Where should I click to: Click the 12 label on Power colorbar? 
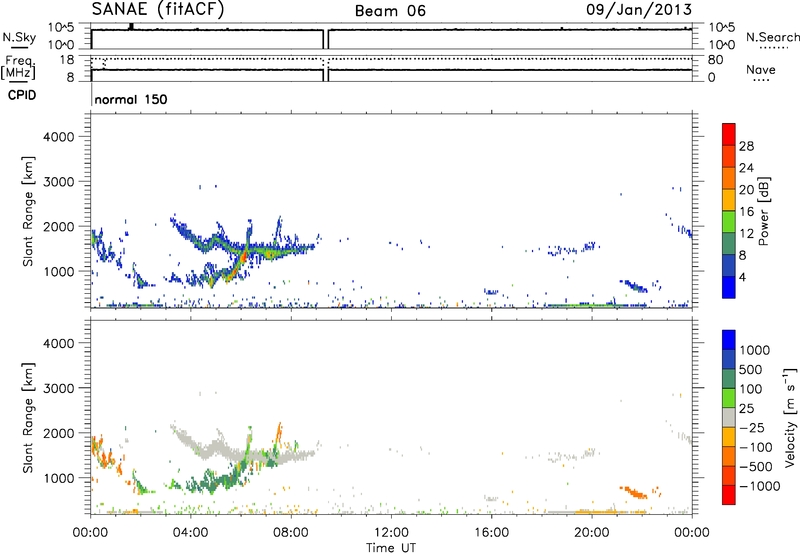746,234
